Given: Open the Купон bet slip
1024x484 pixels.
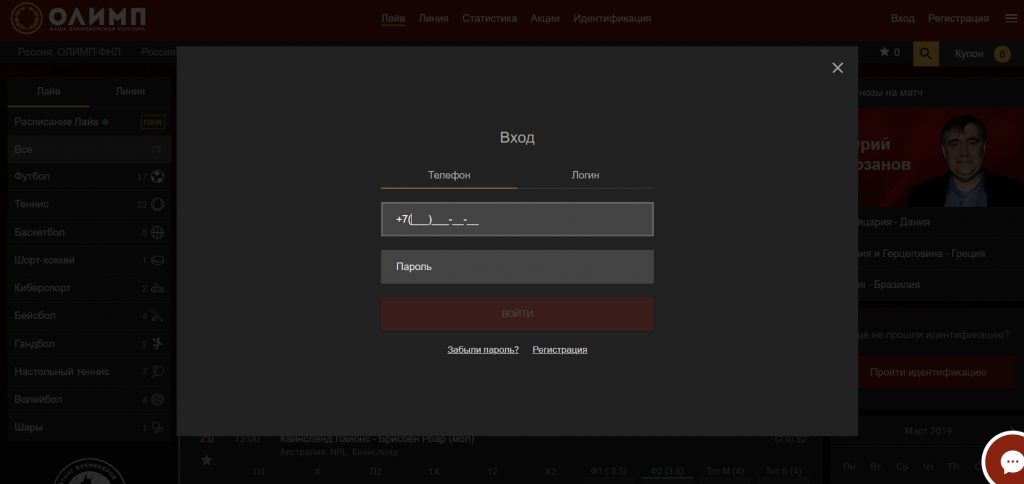Looking at the screenshot, I should click(x=982, y=54).
